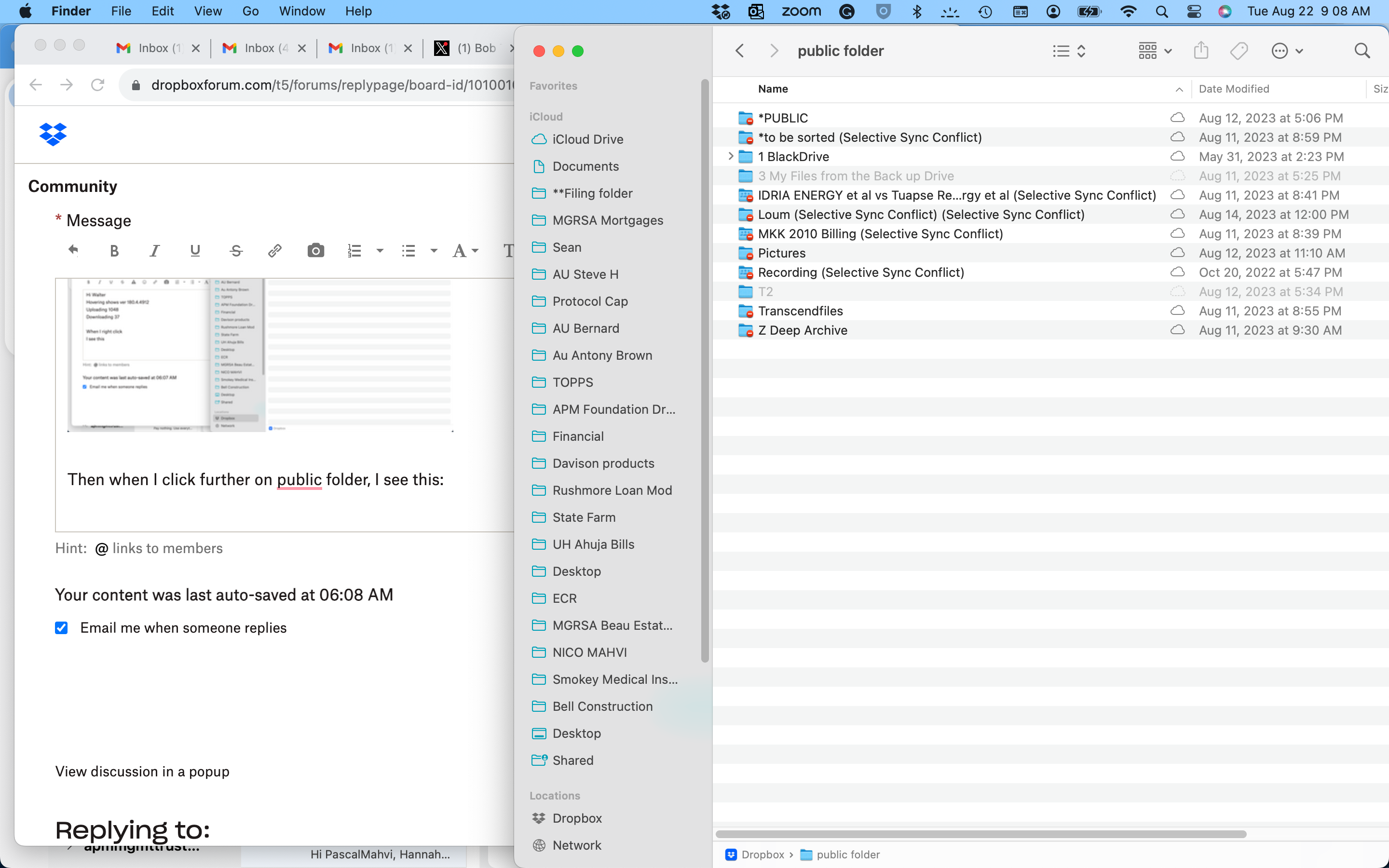Click the Finder Tags icon
The height and width of the screenshot is (868, 1389).
[1239, 51]
